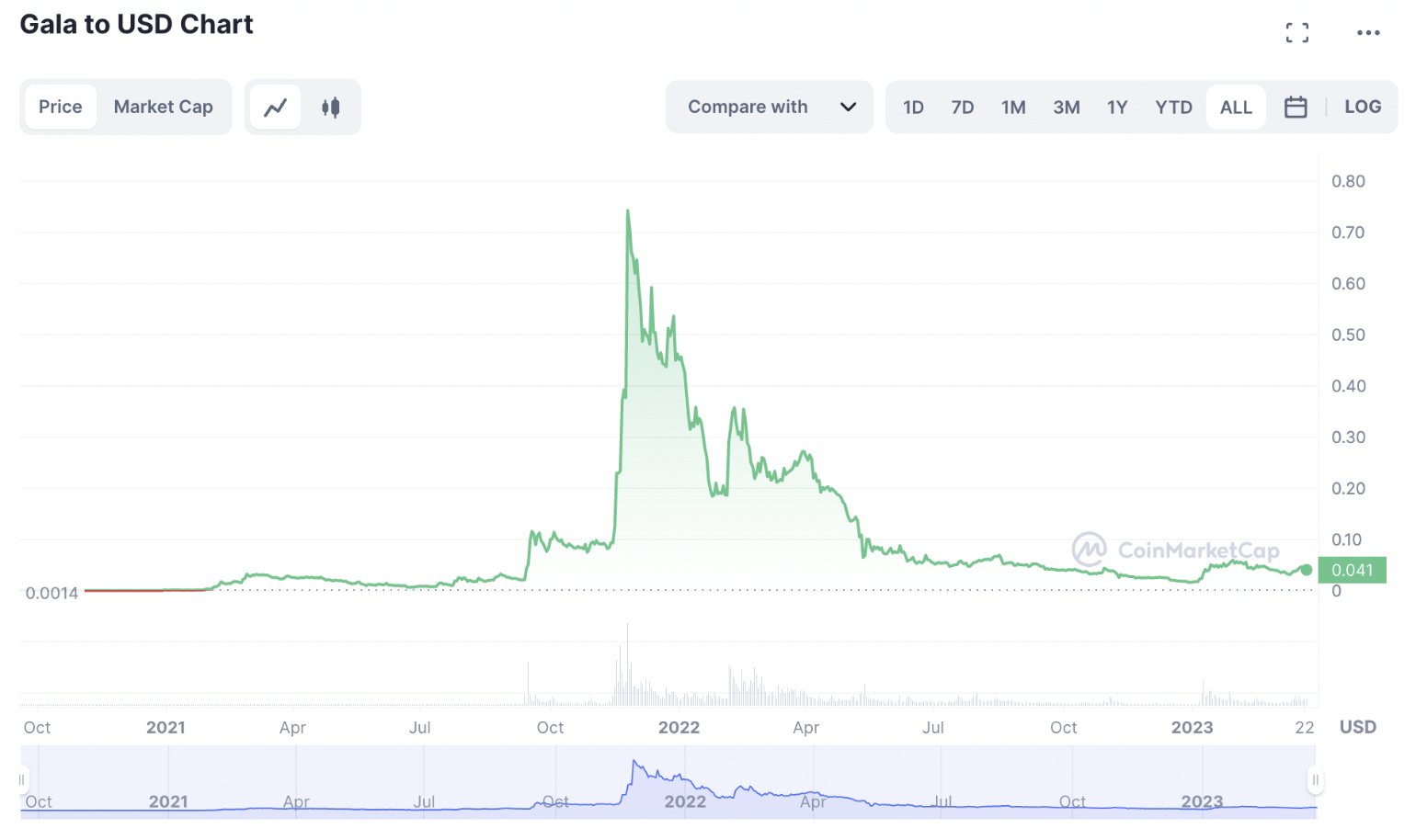Grab the left range slider handle
The height and width of the screenshot is (840, 1416).
pyautogui.click(x=22, y=780)
